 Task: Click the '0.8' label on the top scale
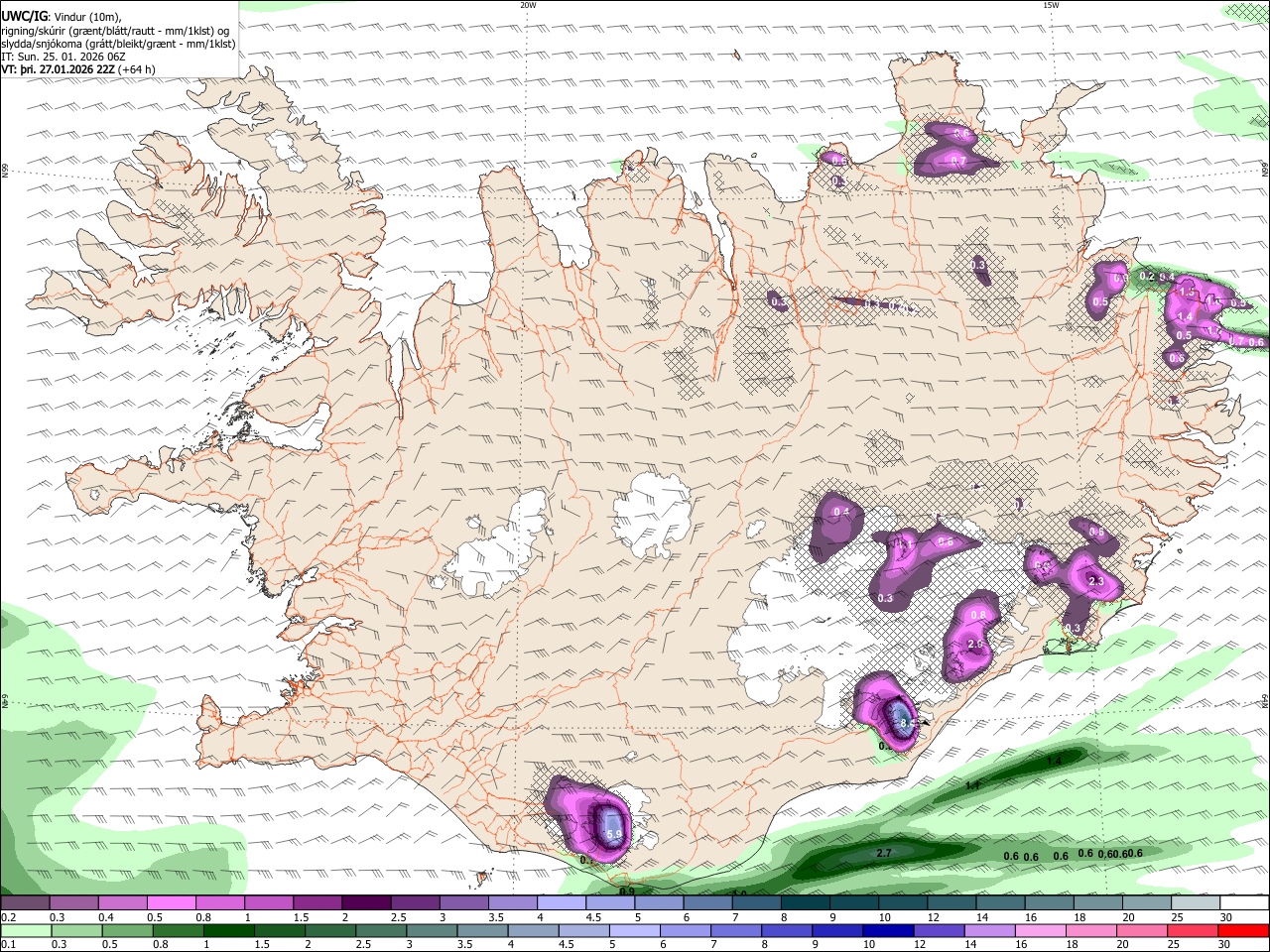203,917
